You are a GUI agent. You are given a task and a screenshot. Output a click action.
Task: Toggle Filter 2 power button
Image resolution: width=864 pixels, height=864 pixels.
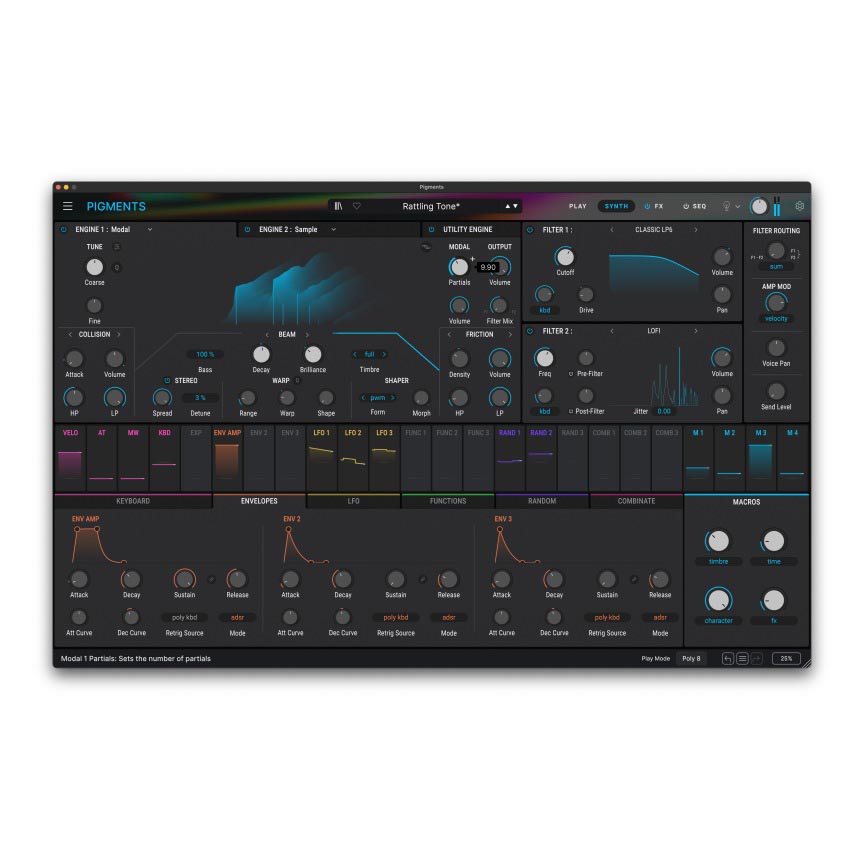click(x=530, y=331)
